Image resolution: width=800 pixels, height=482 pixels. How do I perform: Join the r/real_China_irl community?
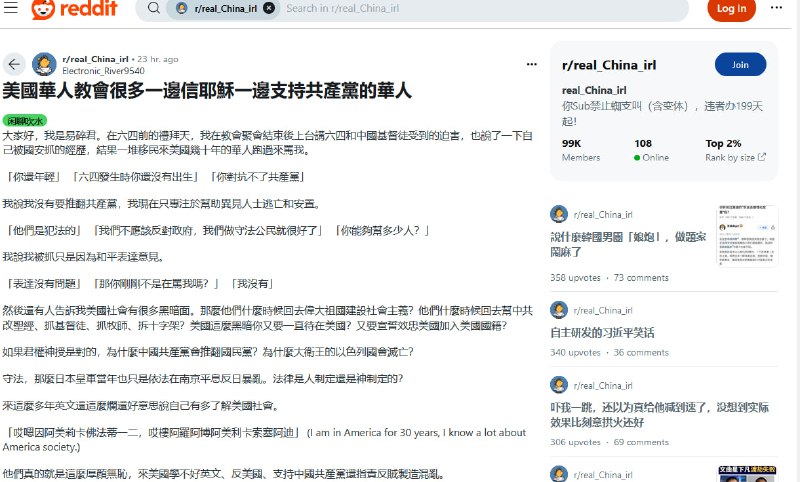click(740, 65)
